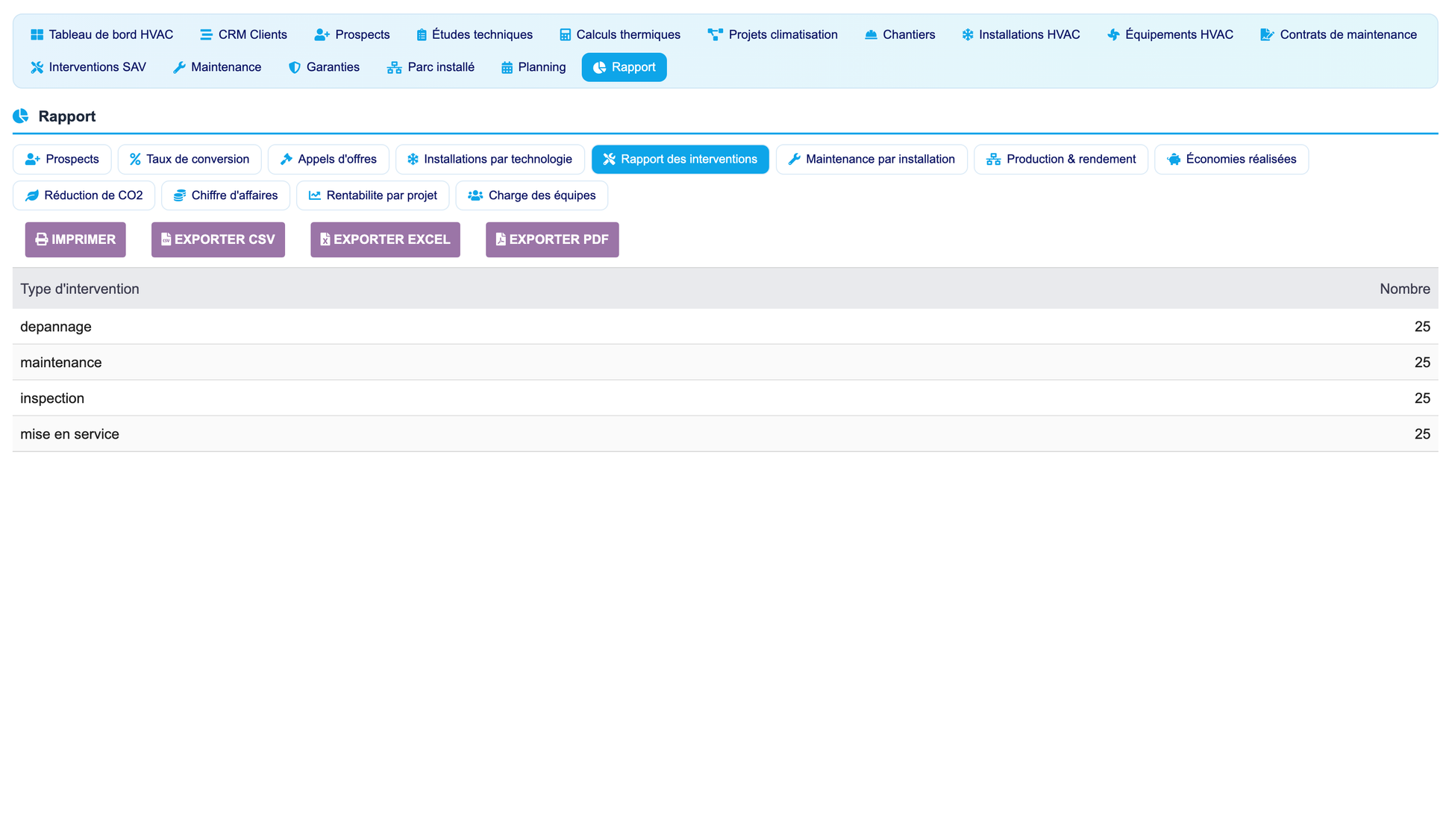Screen dimensions: 1452x840
Task: Click the Calculs thermiques calculator icon
Action: [565, 35]
